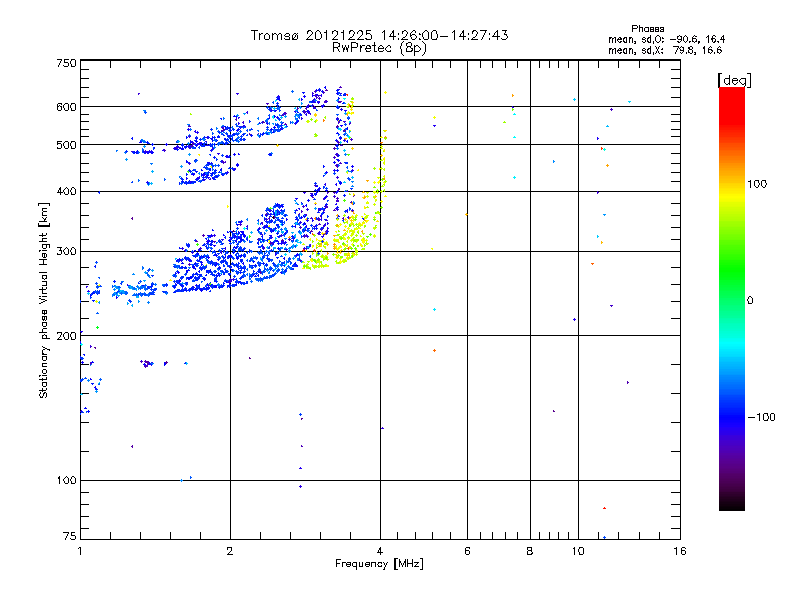Screen dimensions: 800x600
Task: Click the upper blue trace near 2 MHz, 500 km
Action: [230, 135]
